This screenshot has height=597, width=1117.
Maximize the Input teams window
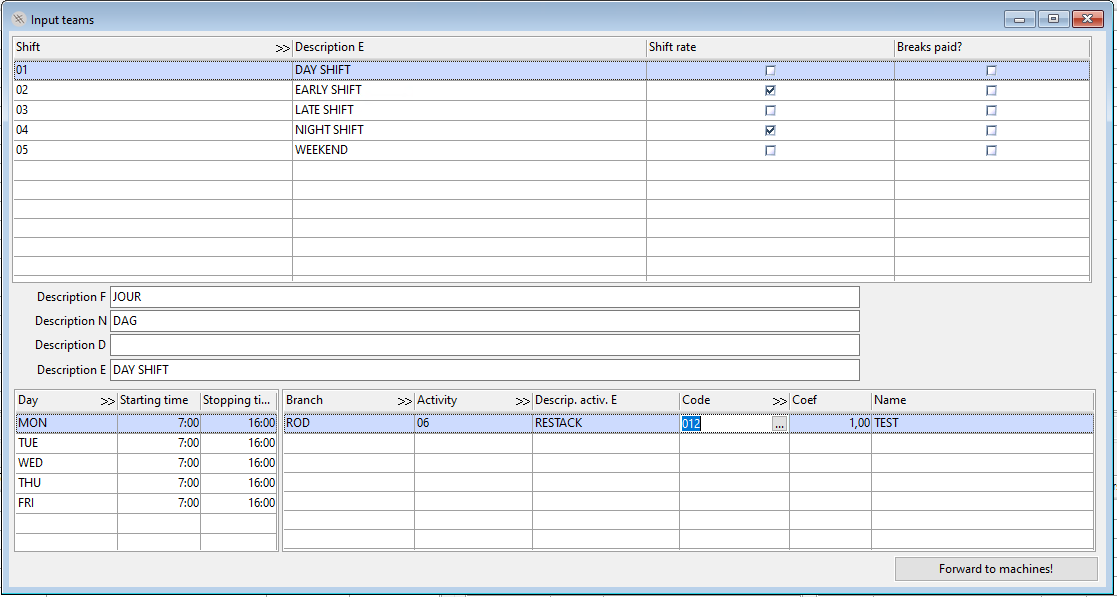pos(1053,19)
